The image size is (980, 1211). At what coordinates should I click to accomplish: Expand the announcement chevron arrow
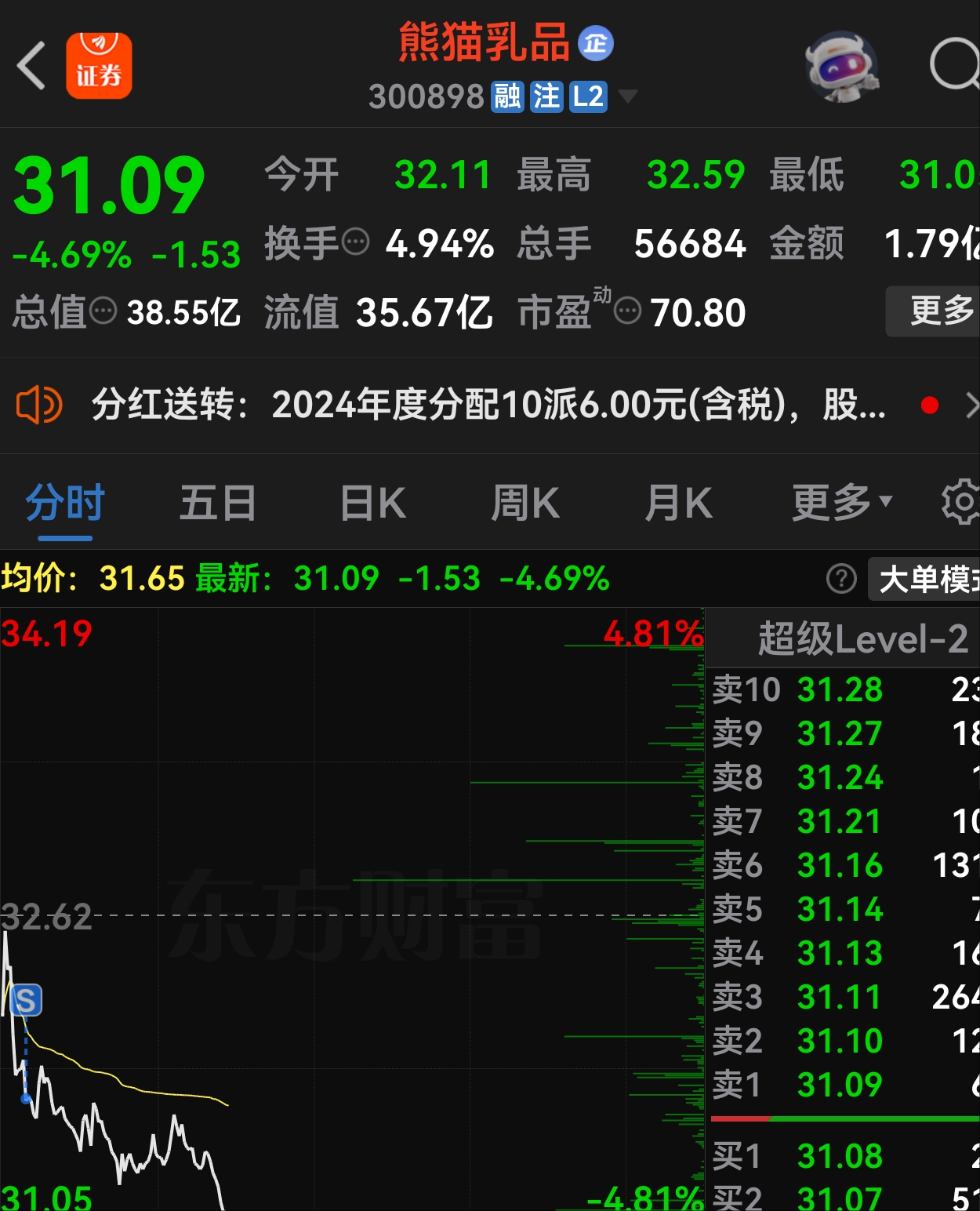click(x=971, y=405)
